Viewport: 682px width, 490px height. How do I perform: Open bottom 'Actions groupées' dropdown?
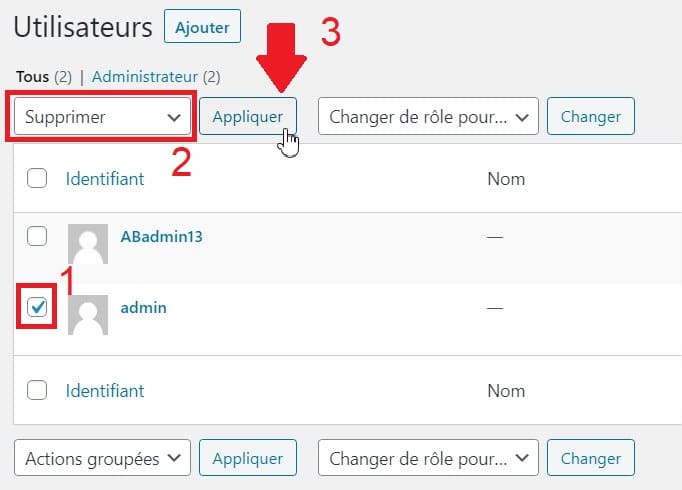pyautogui.click(x=103, y=459)
